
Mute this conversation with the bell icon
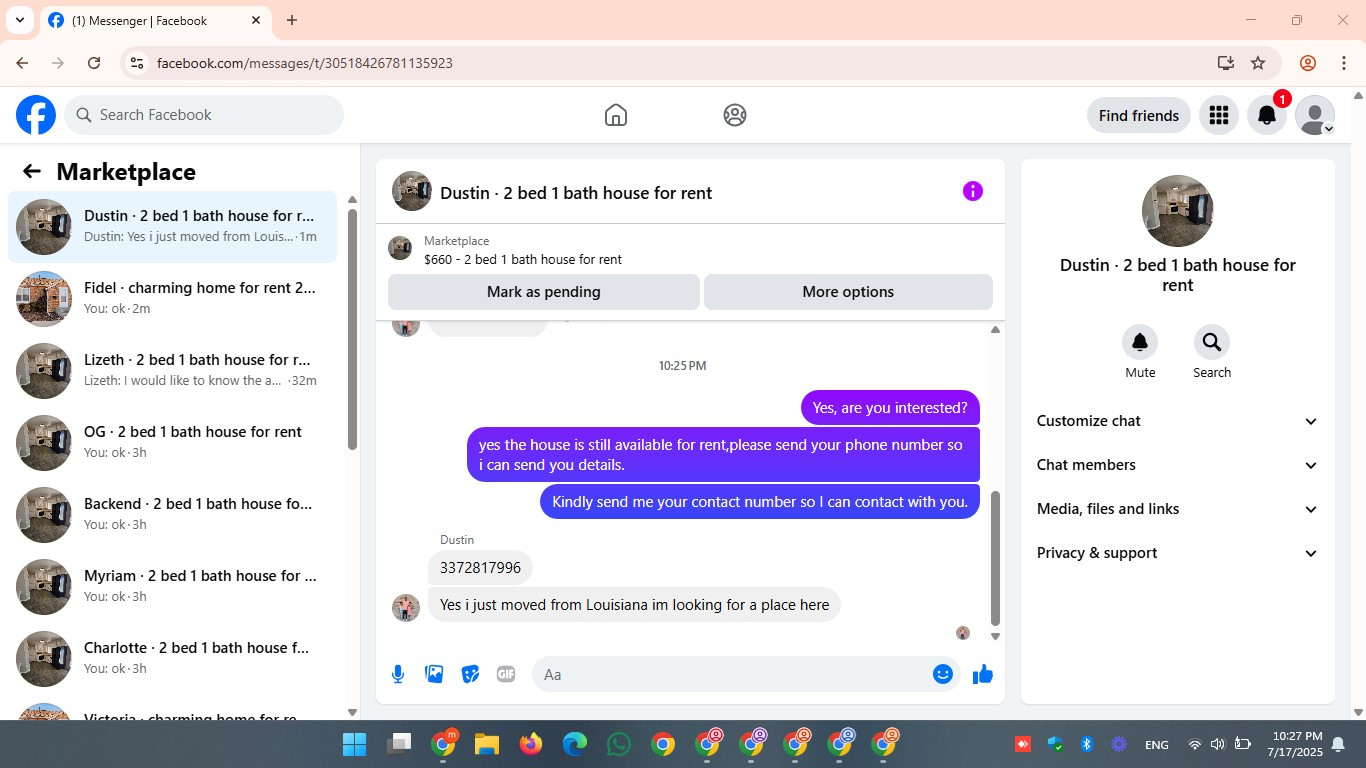1140,342
